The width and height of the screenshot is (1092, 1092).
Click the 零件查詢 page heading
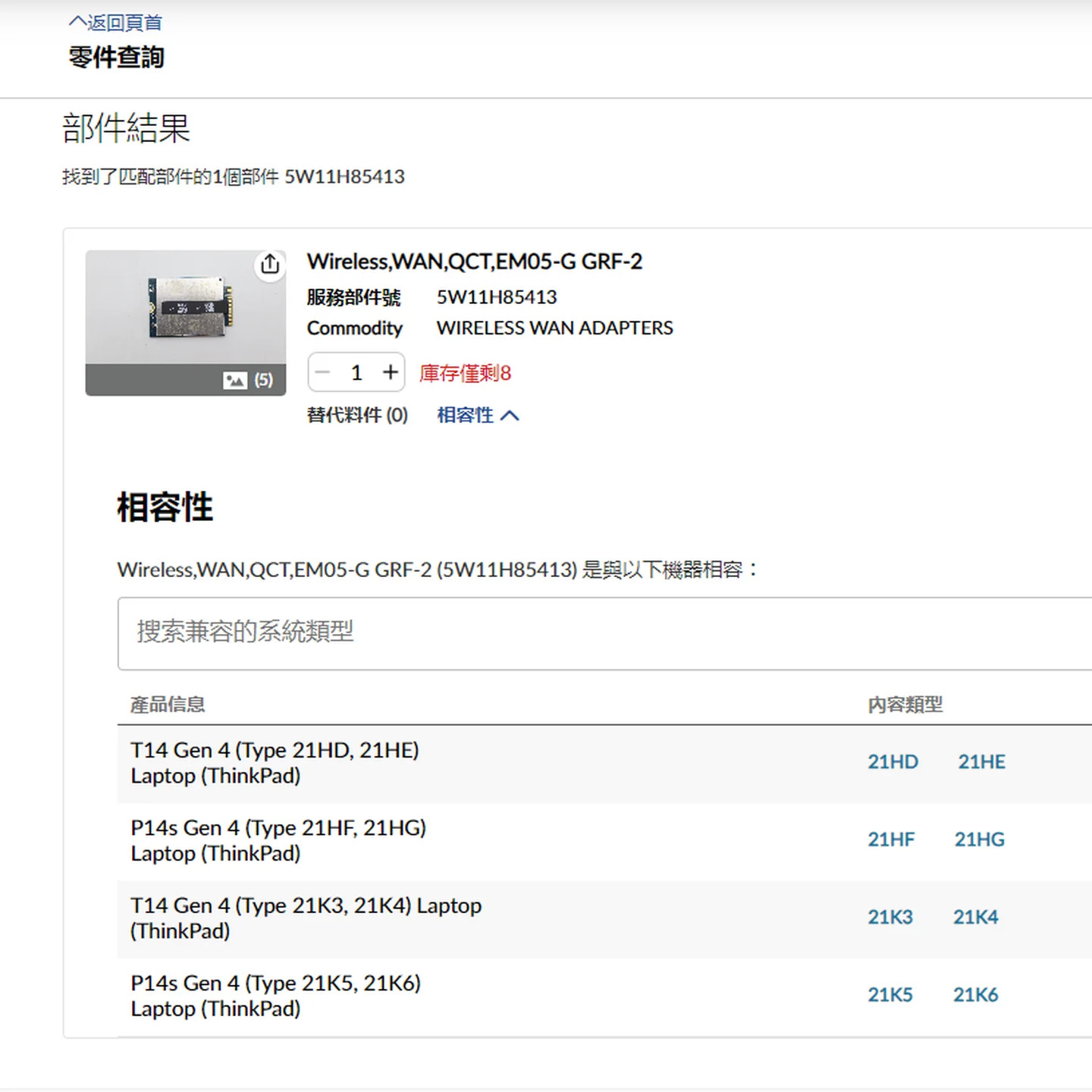pyautogui.click(x=116, y=58)
